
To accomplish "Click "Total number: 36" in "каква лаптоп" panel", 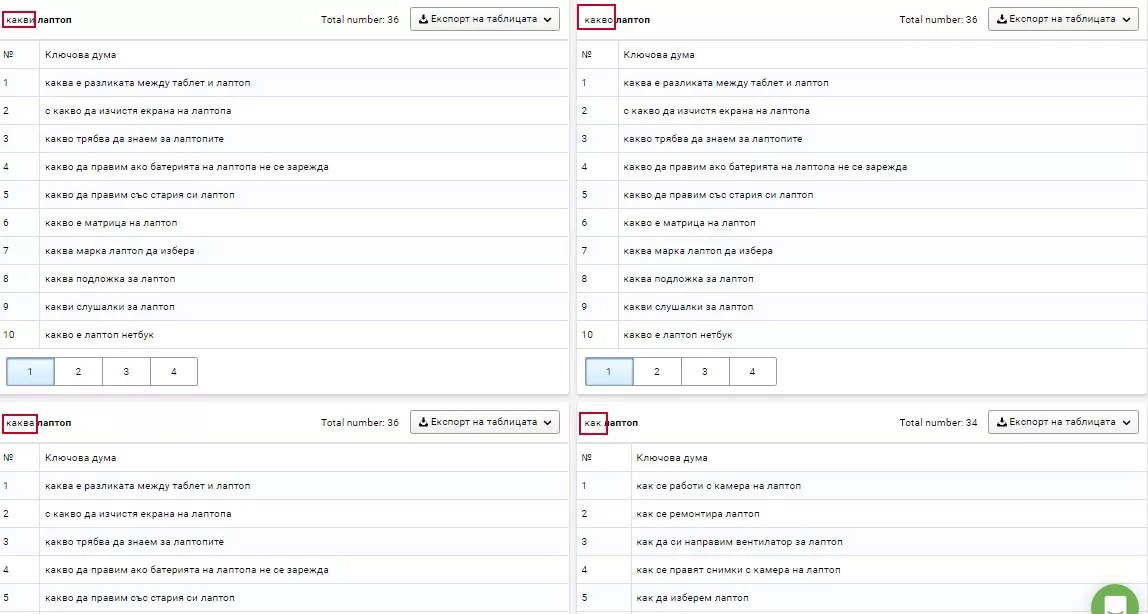I will [x=359, y=423].
